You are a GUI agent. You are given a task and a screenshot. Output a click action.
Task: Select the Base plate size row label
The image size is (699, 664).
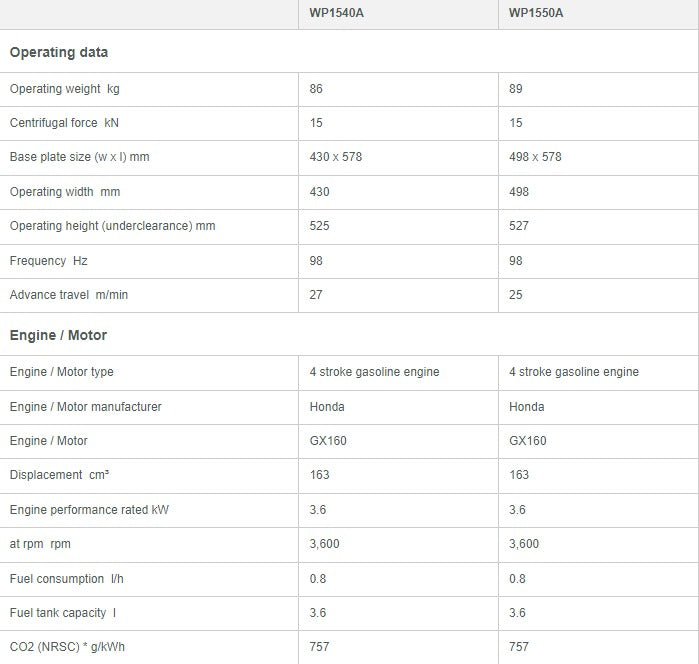pos(80,157)
